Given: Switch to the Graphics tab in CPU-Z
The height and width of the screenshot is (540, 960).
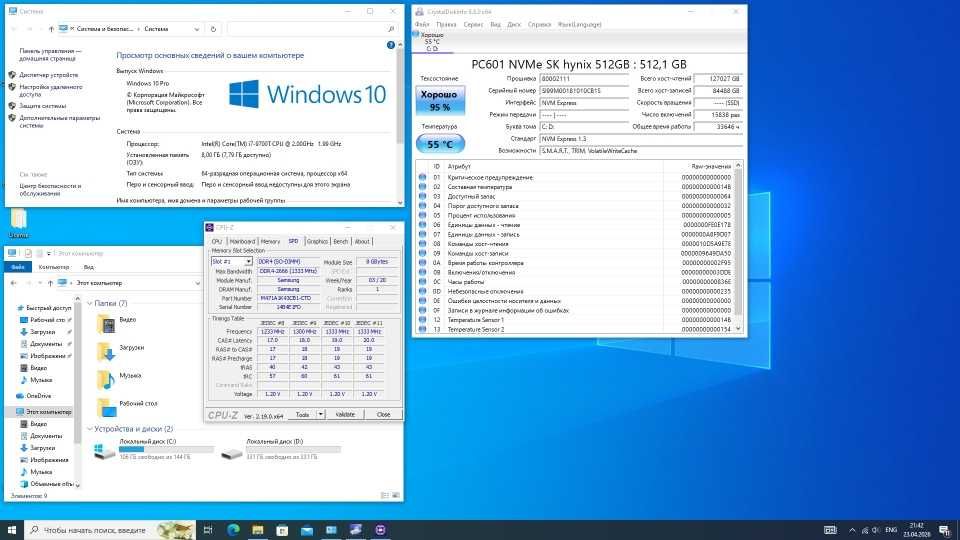Looking at the screenshot, I should [317, 241].
